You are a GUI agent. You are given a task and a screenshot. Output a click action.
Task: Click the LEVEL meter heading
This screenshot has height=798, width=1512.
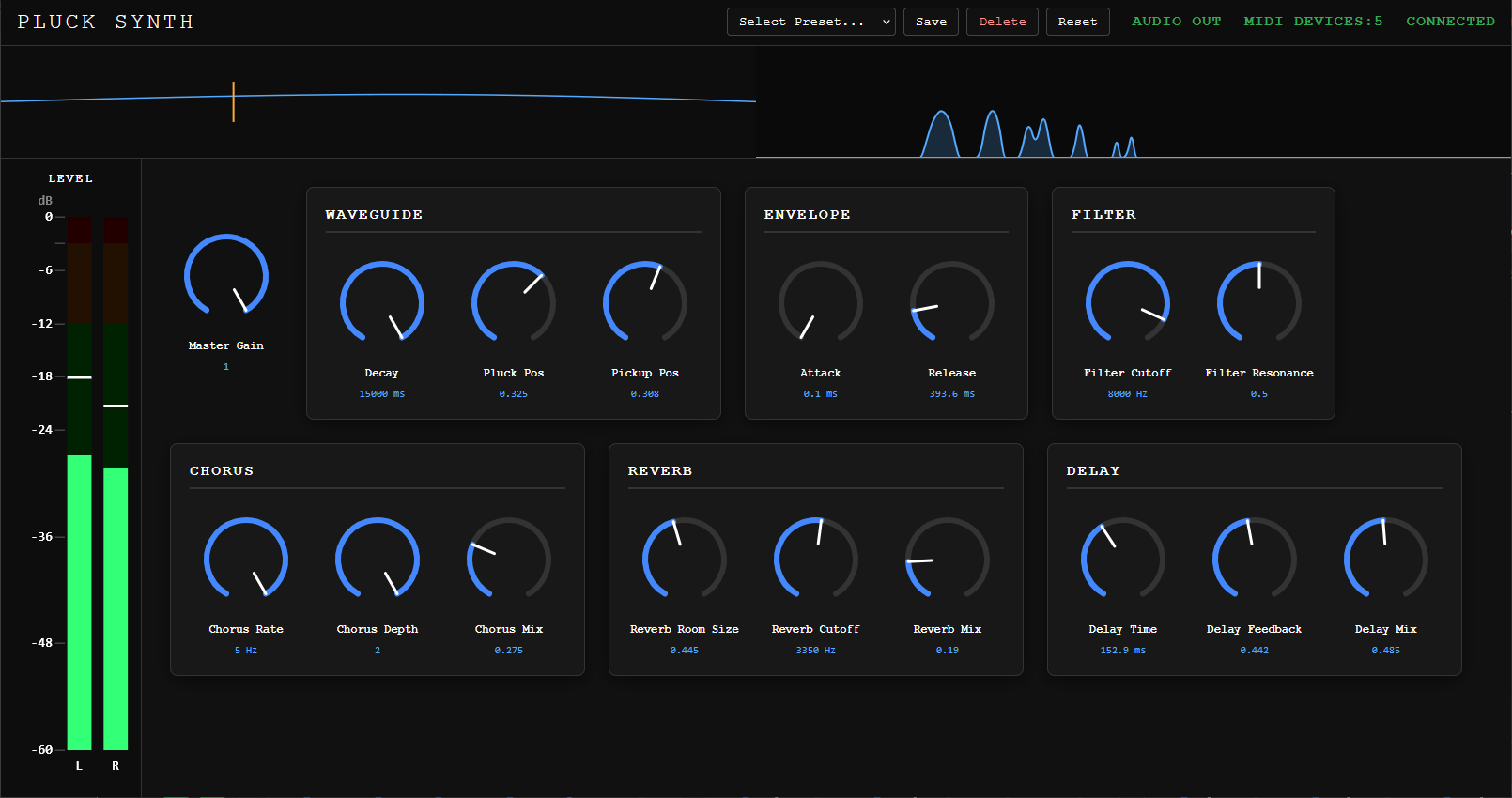pyautogui.click(x=70, y=178)
